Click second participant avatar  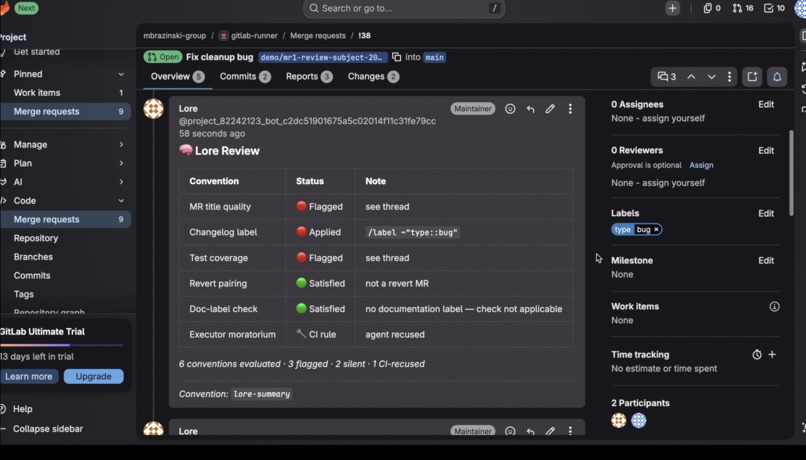click(x=638, y=420)
